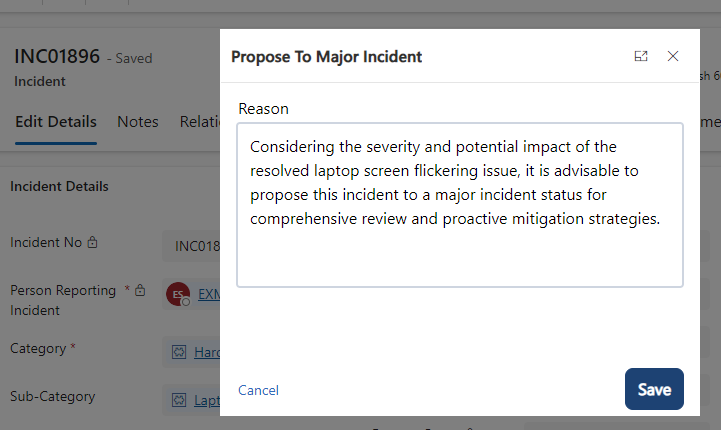Screen dimensions: 721x430
Task: Click the lock icon beside Person Reporting
Action: click(x=140, y=291)
